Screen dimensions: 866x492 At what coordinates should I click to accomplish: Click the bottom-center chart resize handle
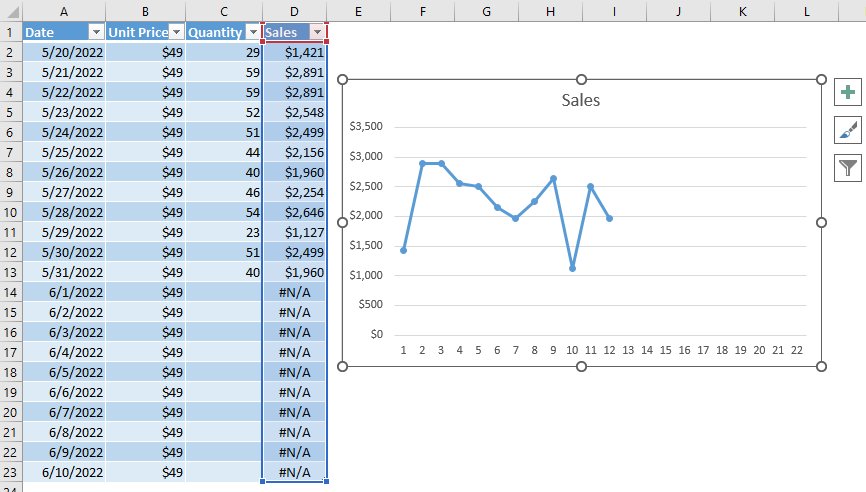click(582, 367)
